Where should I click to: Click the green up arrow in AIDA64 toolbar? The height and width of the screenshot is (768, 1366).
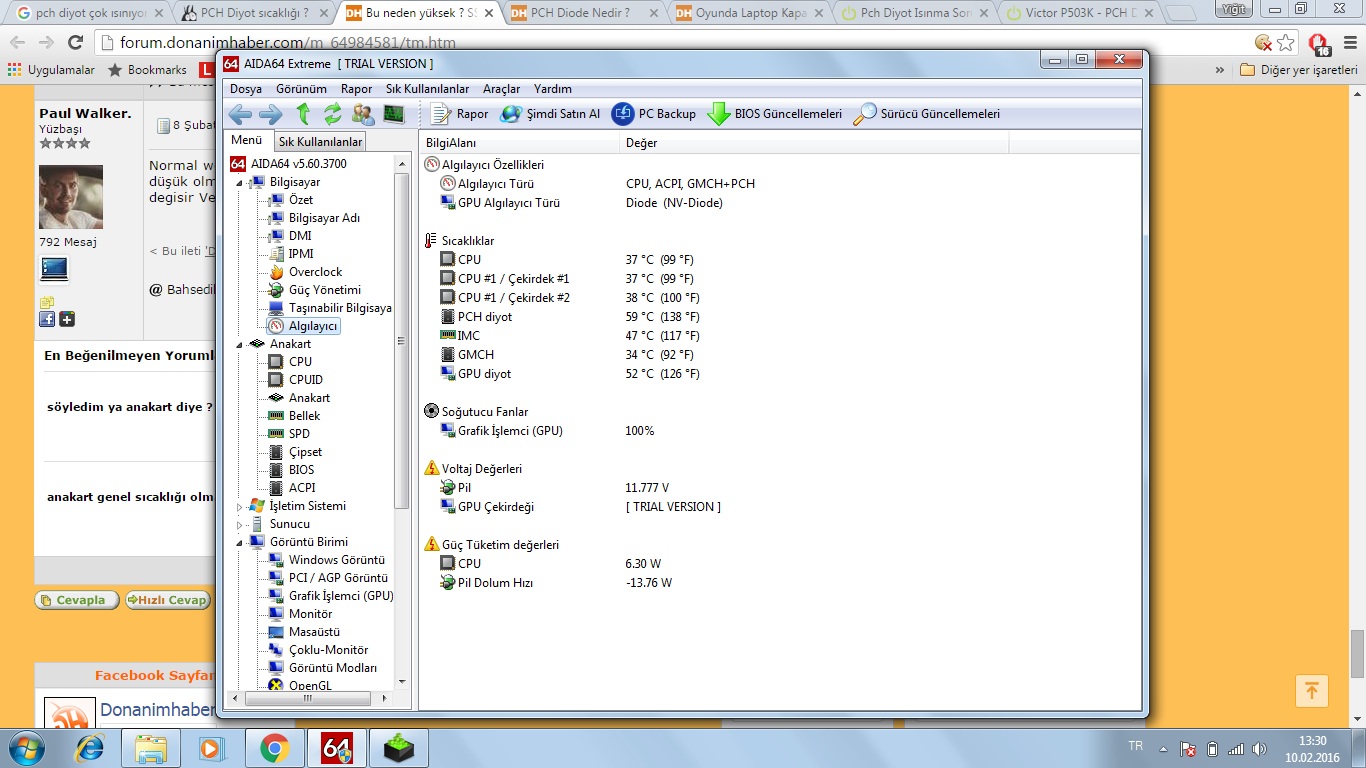coord(303,114)
